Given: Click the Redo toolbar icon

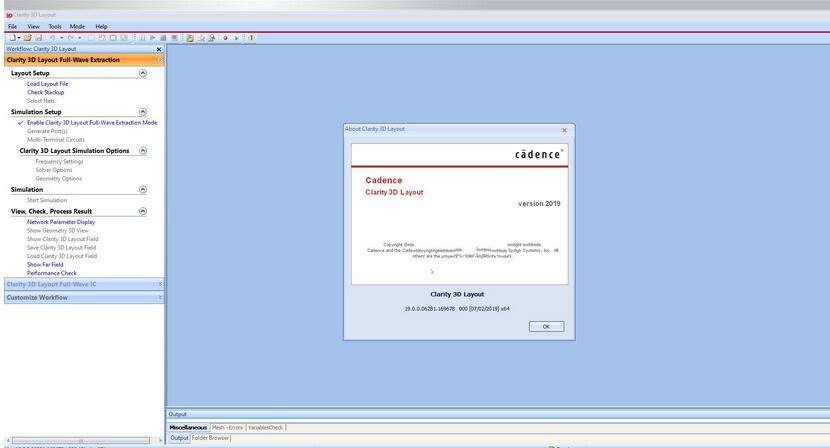Looking at the screenshot, I should pyautogui.click(x=70, y=38).
